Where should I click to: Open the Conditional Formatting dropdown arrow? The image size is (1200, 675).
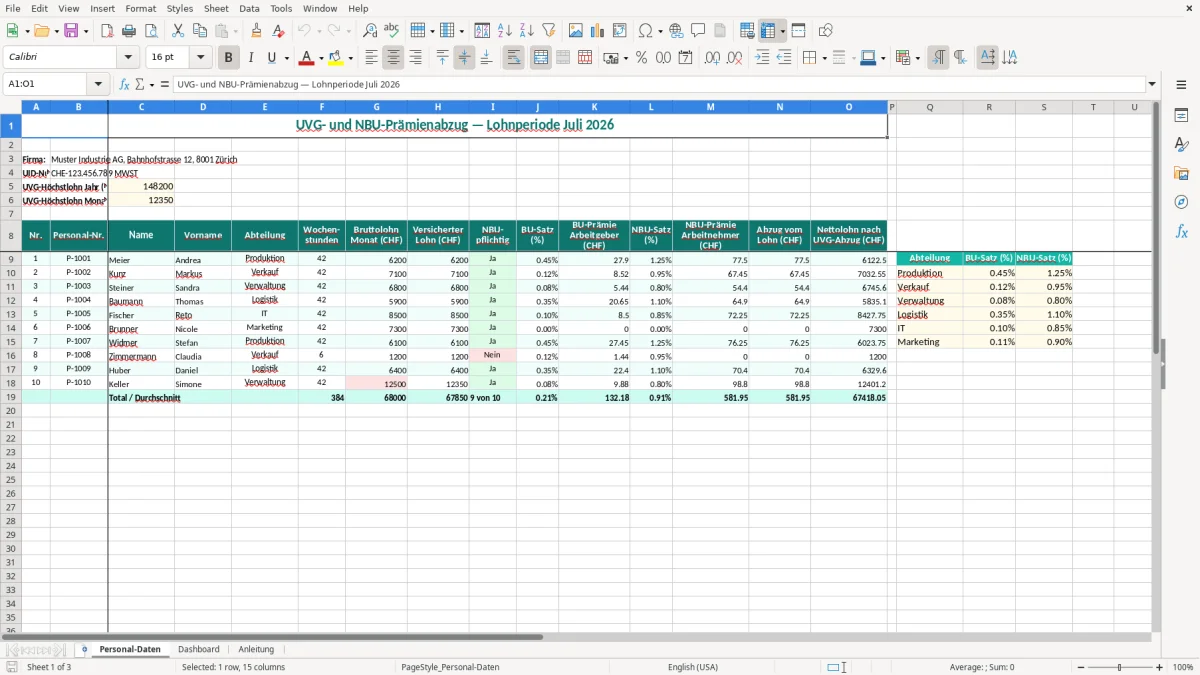coord(917,58)
